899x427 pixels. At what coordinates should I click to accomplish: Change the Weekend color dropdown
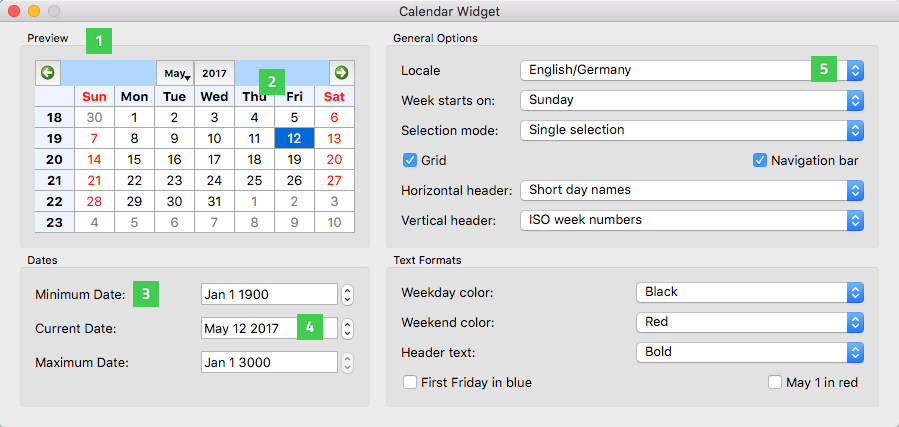pyautogui.click(x=749, y=322)
